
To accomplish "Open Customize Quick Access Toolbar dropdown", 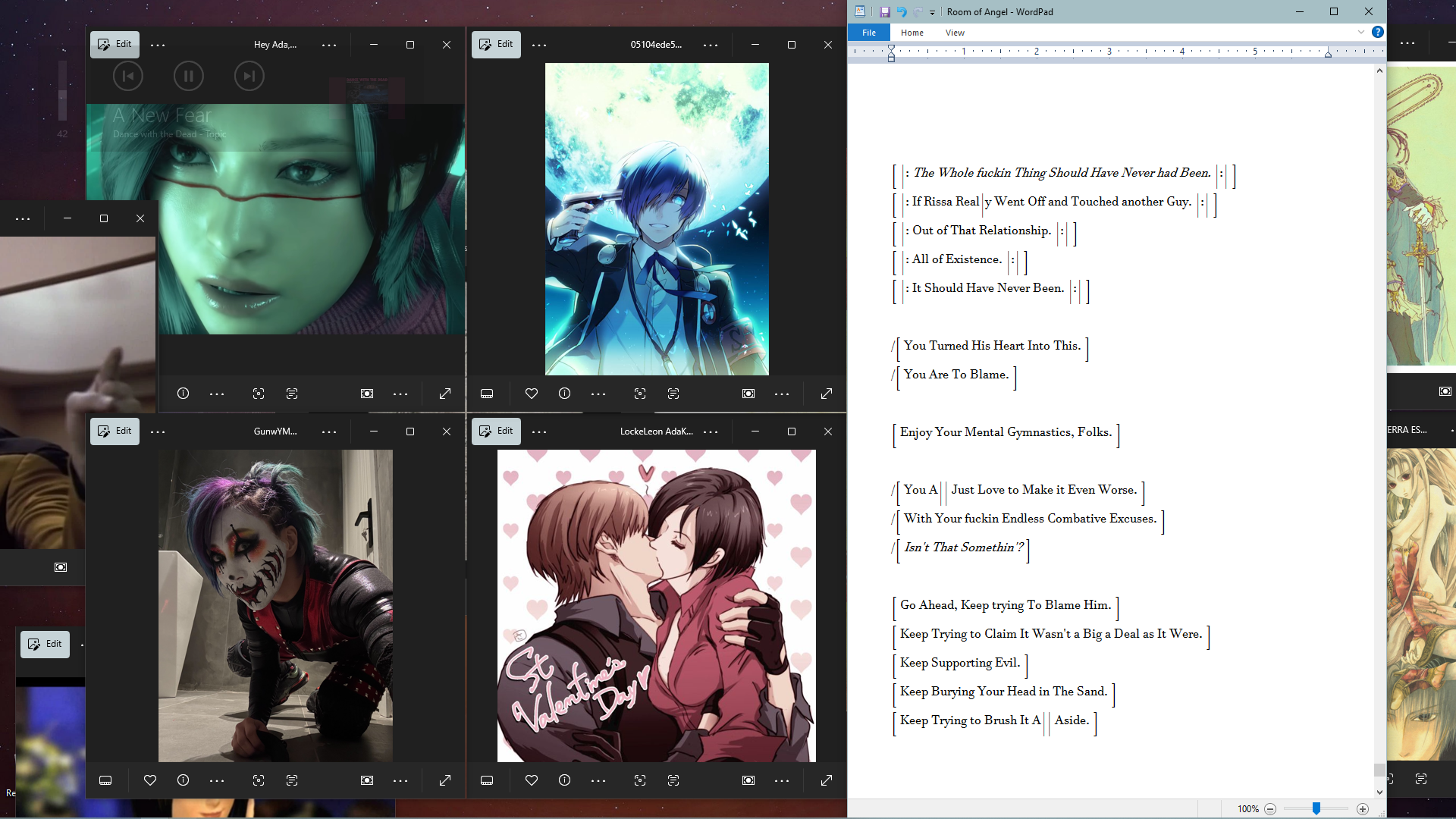I will (x=932, y=12).
